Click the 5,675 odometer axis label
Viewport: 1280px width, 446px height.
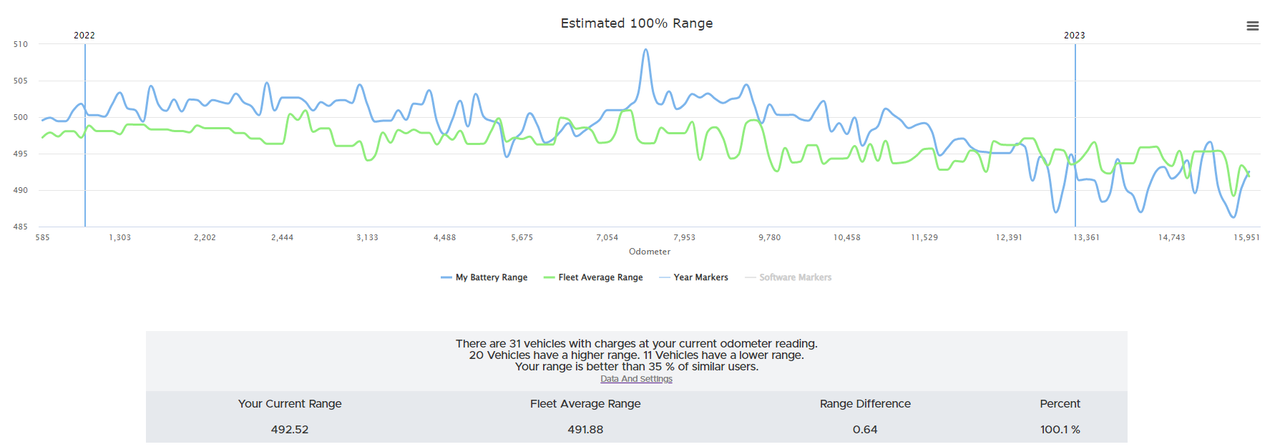(x=522, y=238)
